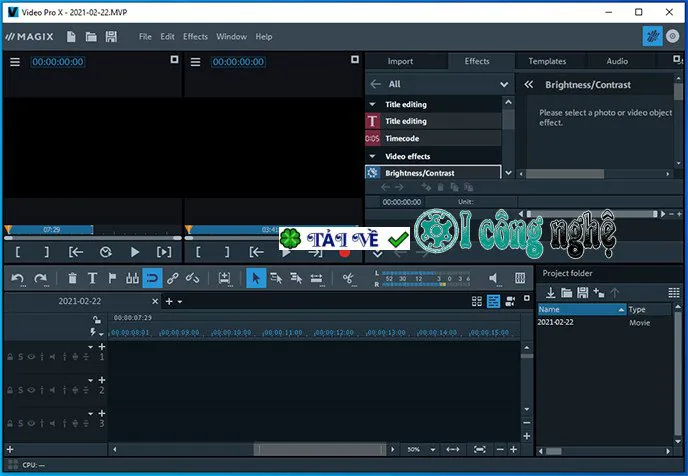The image size is (688, 476).
Task: Toggle the padlock icon above the timeline ruler
Action: pos(97,319)
